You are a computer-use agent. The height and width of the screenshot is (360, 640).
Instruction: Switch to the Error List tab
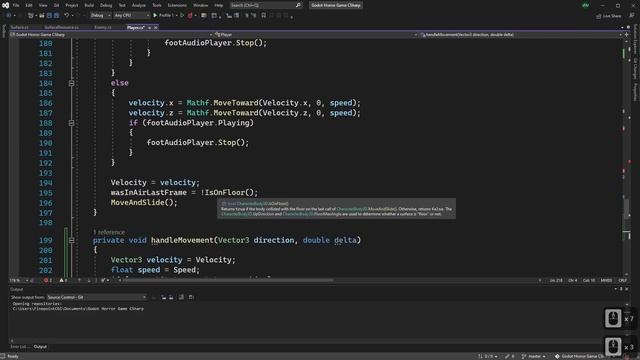[x=19, y=347]
